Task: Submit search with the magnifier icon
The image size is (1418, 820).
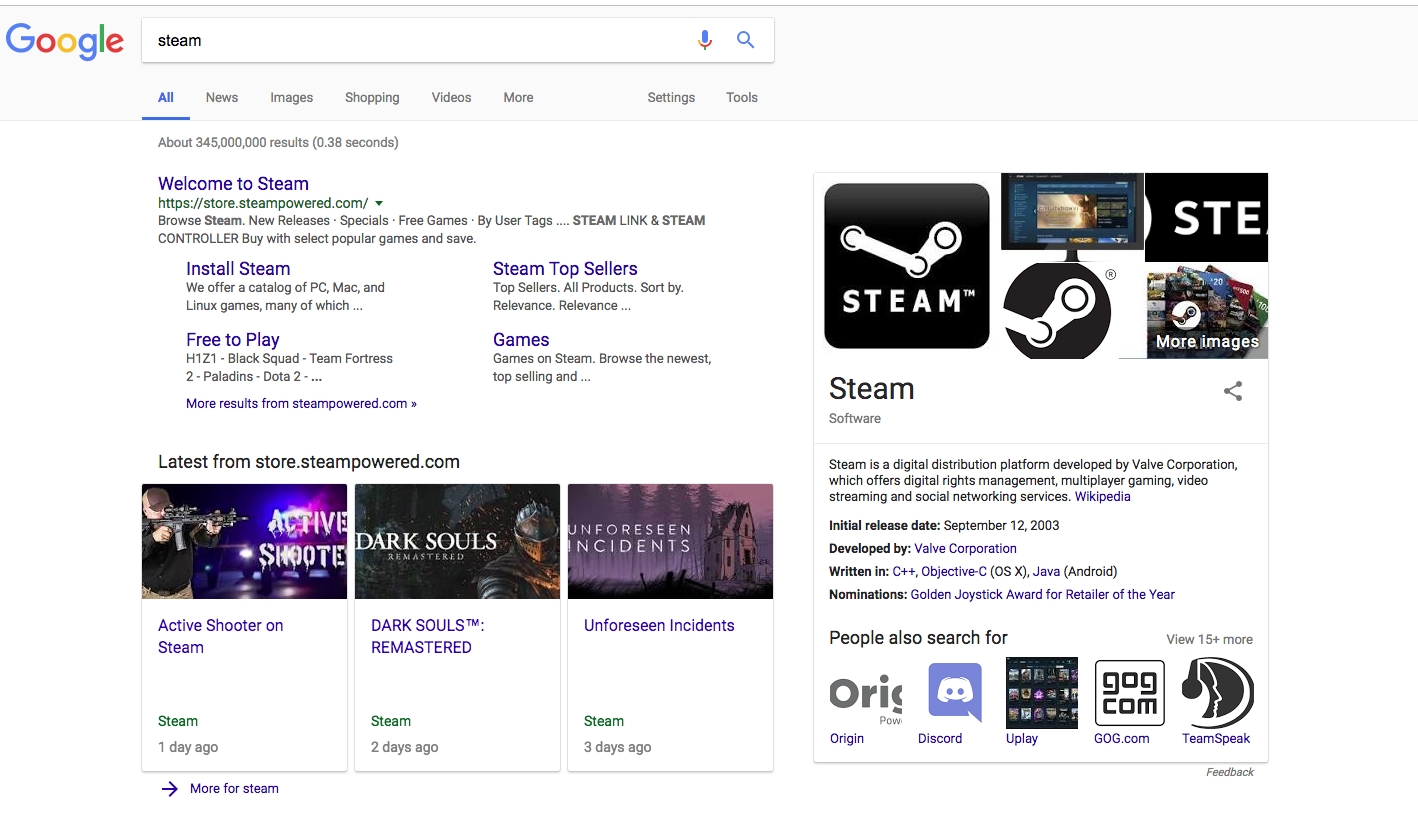Action: coord(745,40)
